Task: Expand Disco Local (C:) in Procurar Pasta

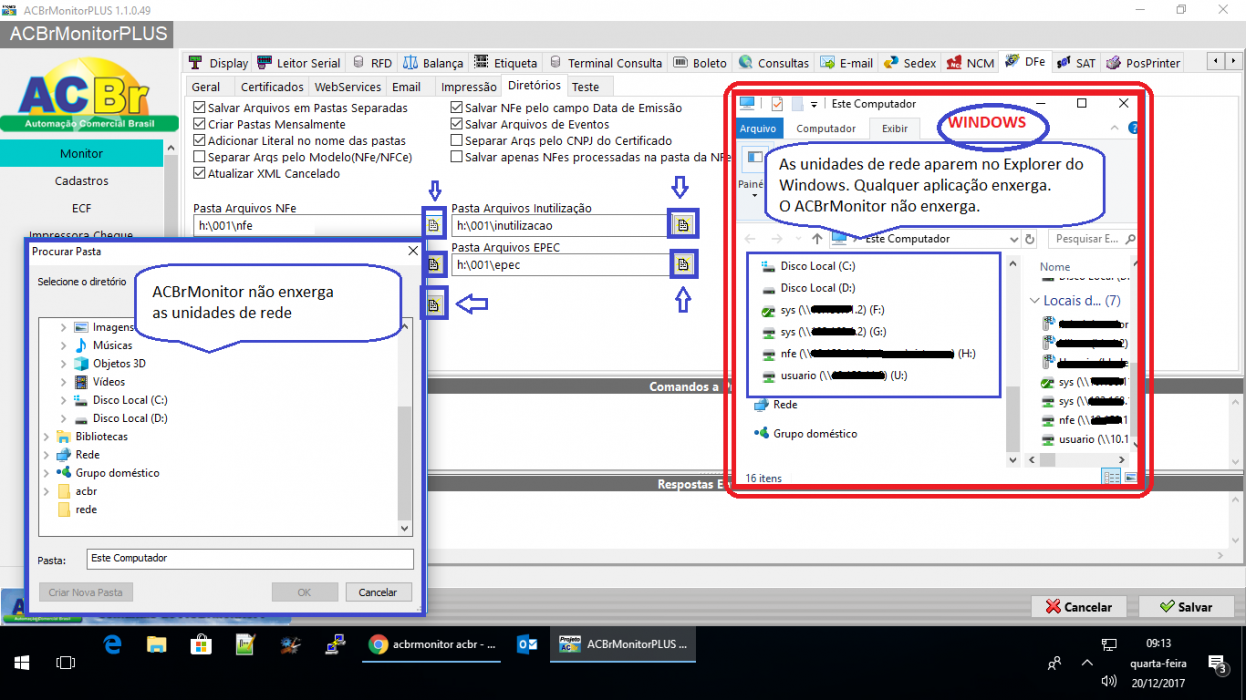Action: click(64, 400)
